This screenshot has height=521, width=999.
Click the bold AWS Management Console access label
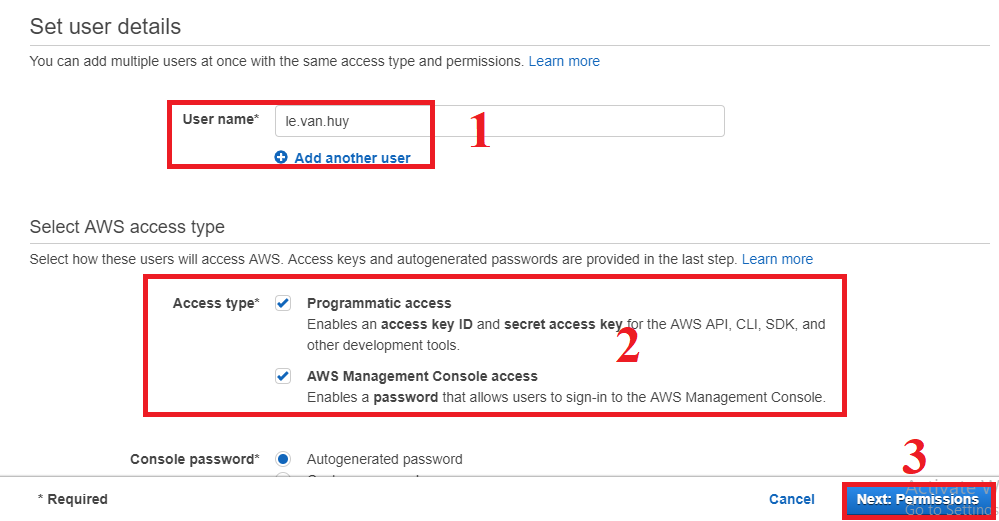click(422, 376)
